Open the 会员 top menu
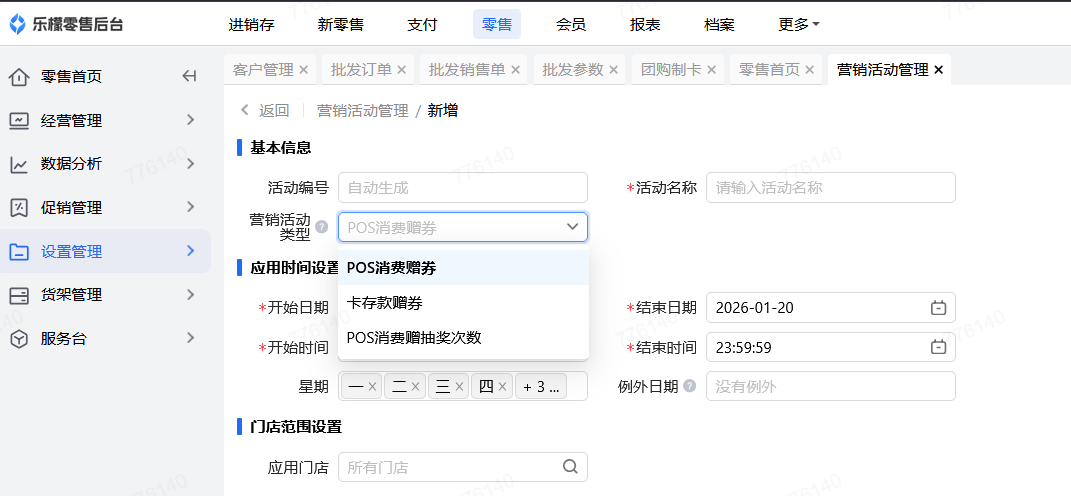 (571, 25)
